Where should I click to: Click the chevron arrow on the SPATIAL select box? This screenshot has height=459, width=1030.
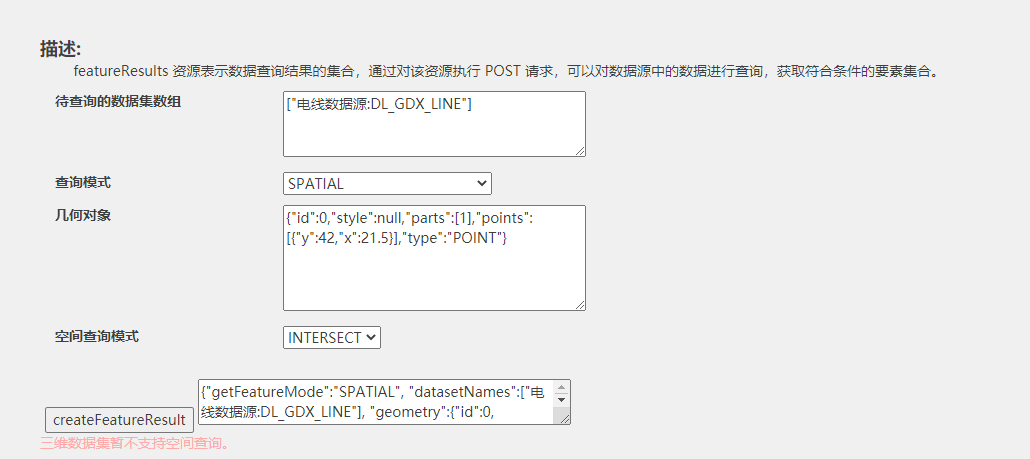(x=482, y=184)
